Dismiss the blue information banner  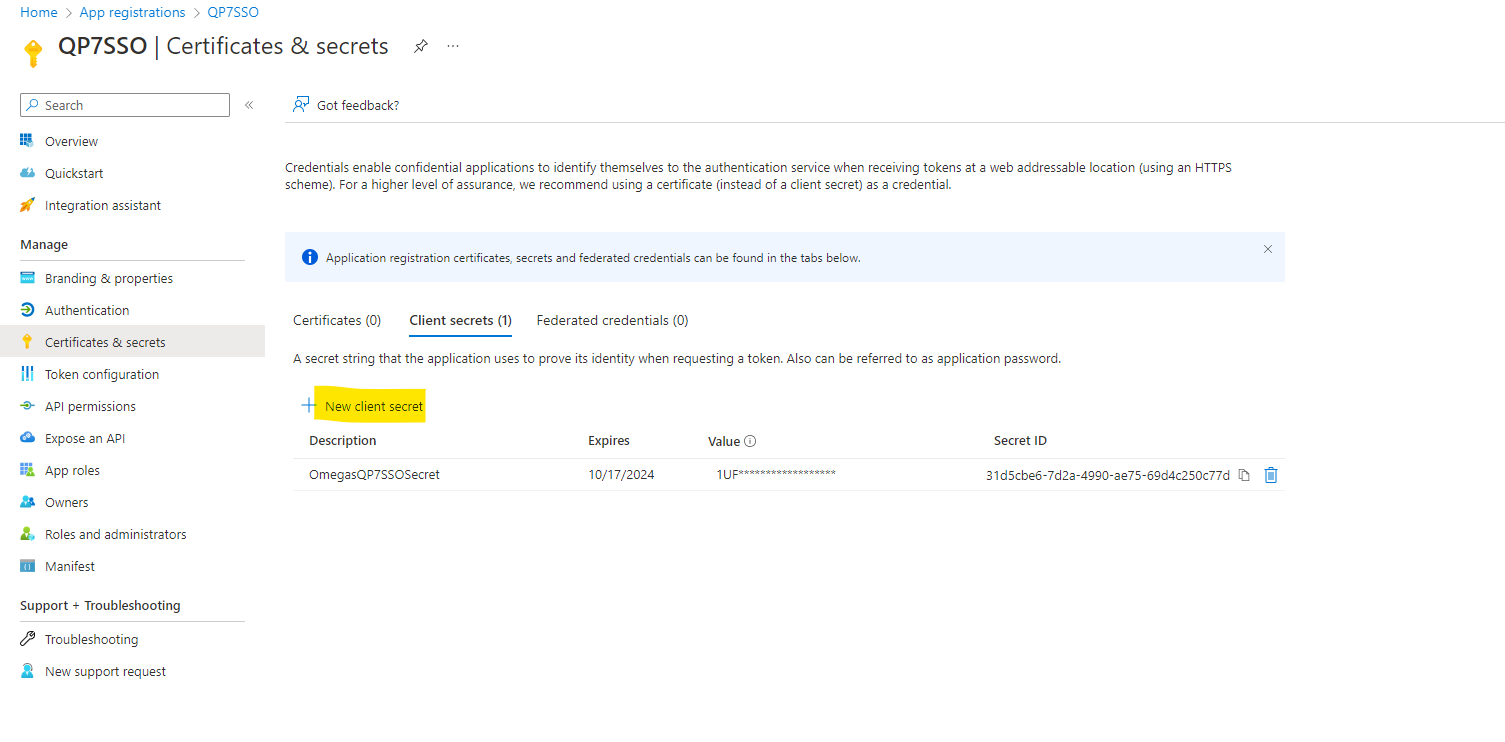pos(1267,249)
